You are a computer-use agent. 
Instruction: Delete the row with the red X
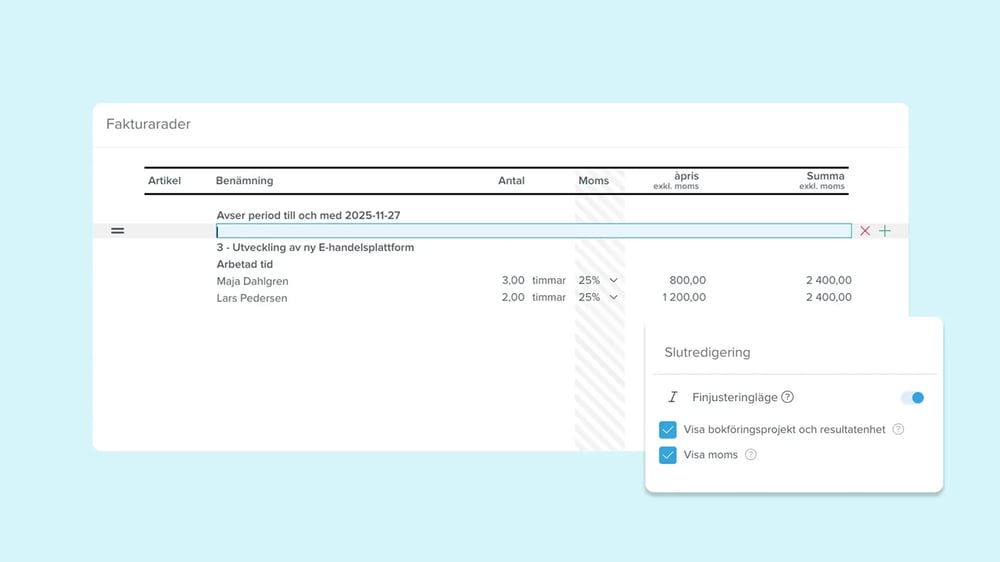[x=865, y=231]
